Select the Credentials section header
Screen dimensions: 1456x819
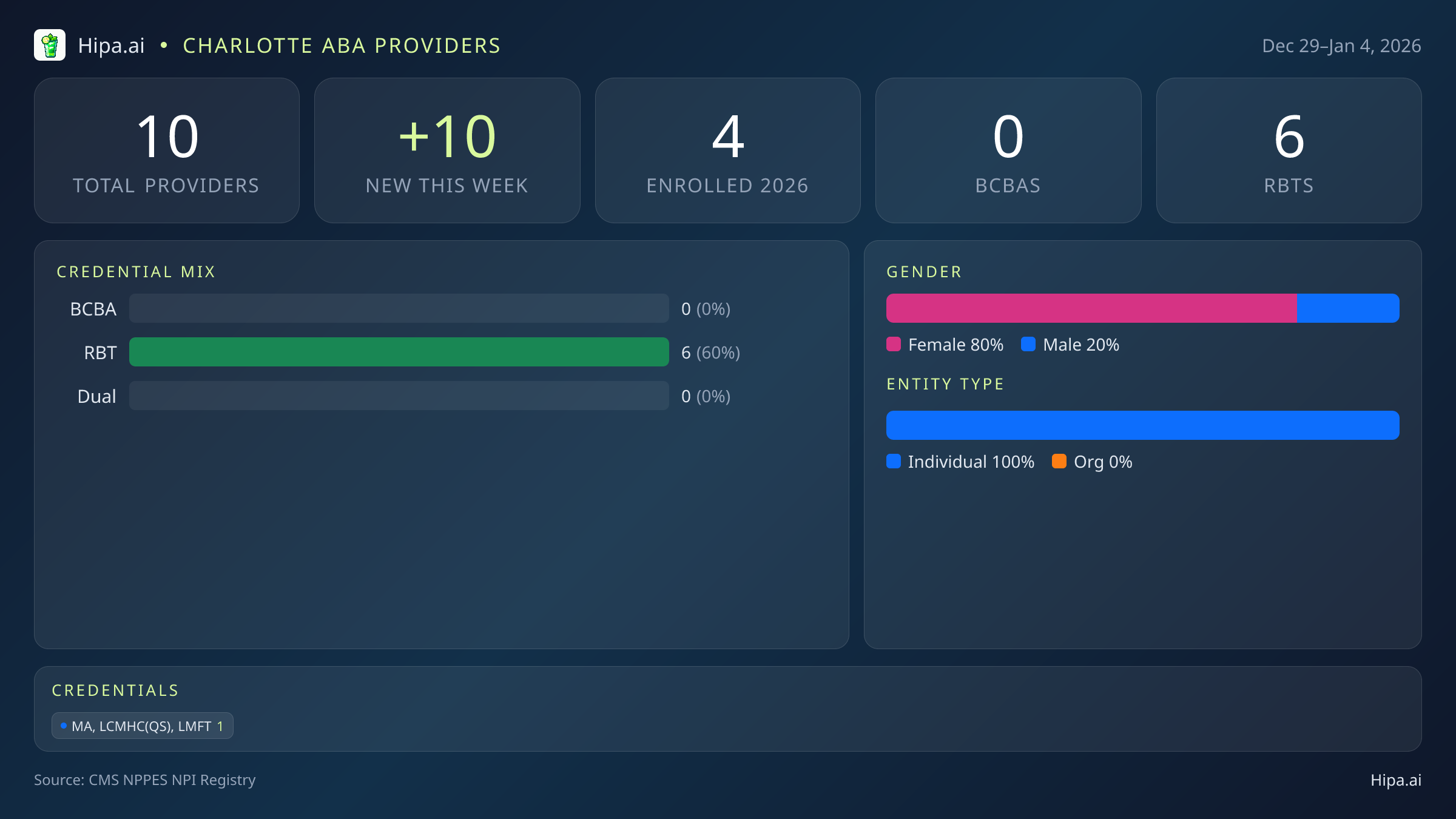[x=115, y=690]
